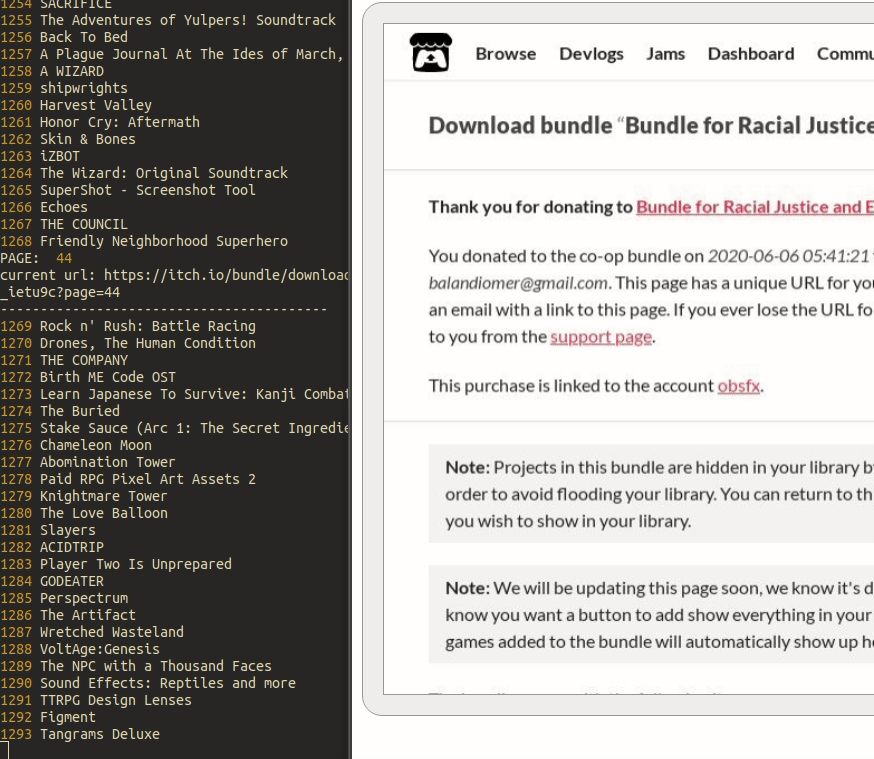Screen dimensions: 874x759
Task: Select line 1265 SuperShot - Screenshot Tool
Action: pos(128,190)
